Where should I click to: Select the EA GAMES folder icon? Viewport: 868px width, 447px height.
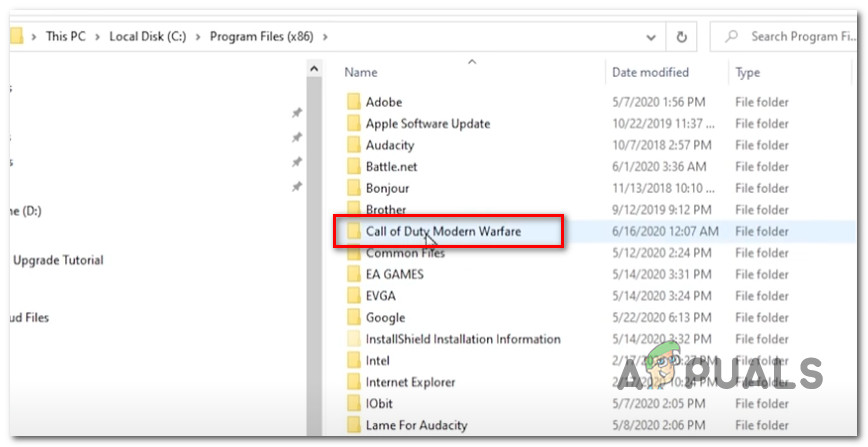(354, 274)
